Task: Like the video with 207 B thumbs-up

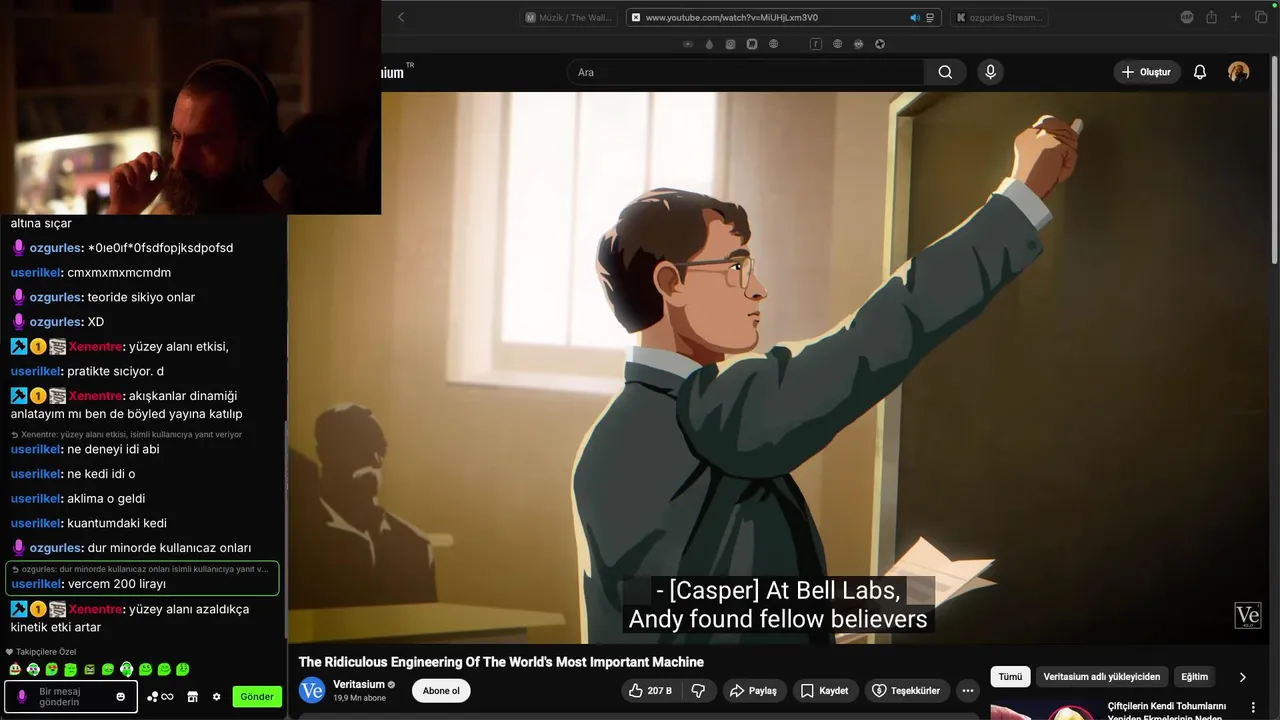Action: (x=649, y=691)
